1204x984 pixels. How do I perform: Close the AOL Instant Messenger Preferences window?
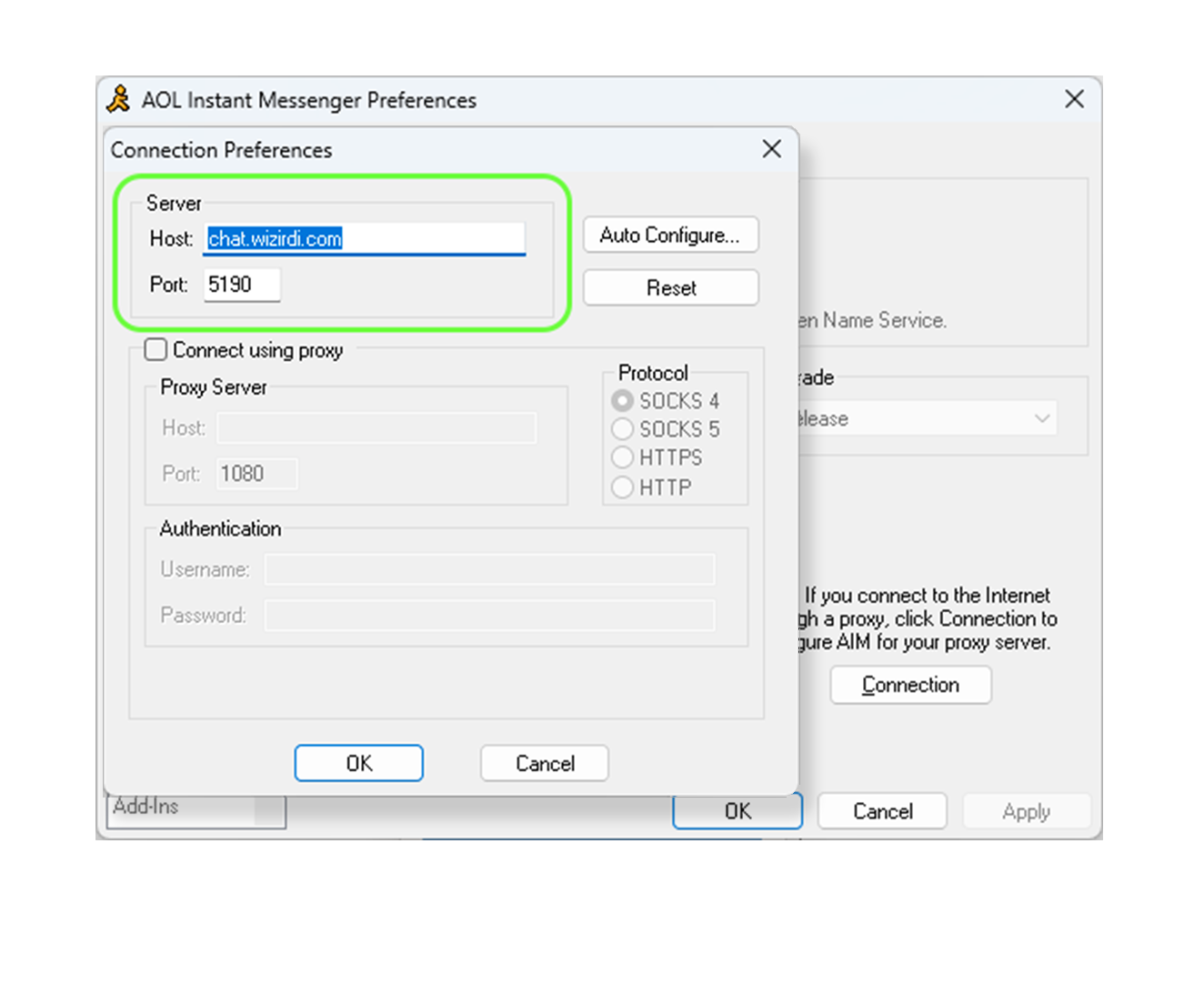1074,99
